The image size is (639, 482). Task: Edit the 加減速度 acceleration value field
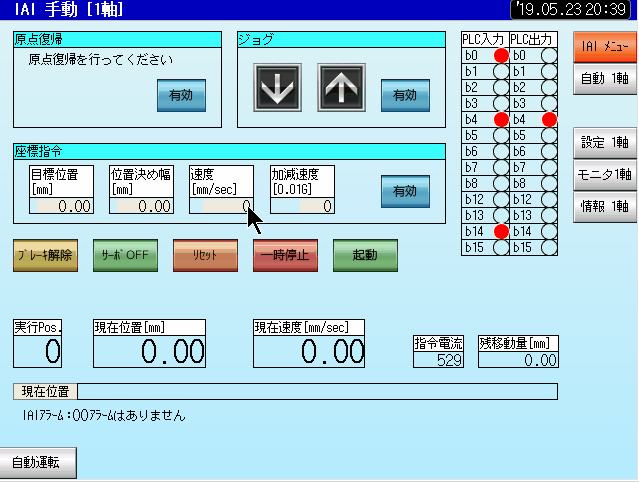[302, 206]
